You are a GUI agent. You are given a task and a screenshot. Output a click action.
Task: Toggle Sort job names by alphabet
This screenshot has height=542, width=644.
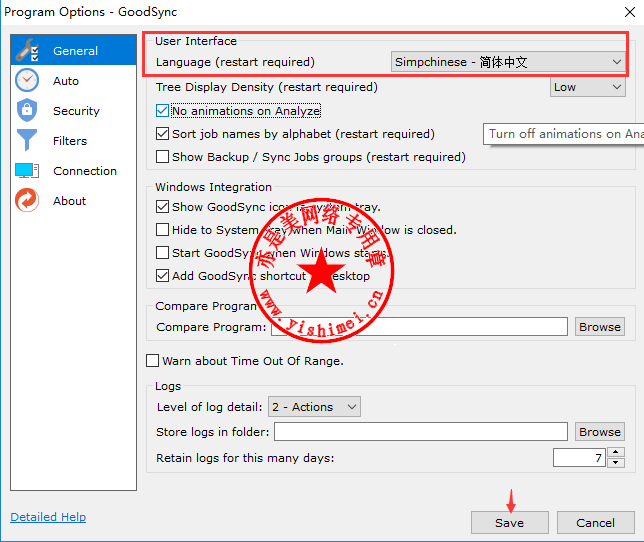162,133
